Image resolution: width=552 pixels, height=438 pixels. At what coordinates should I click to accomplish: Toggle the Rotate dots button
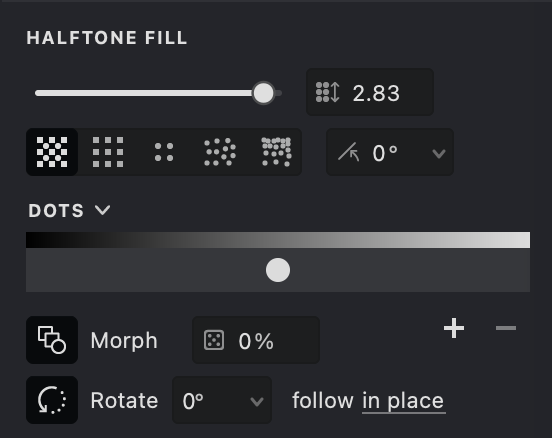tap(52, 400)
